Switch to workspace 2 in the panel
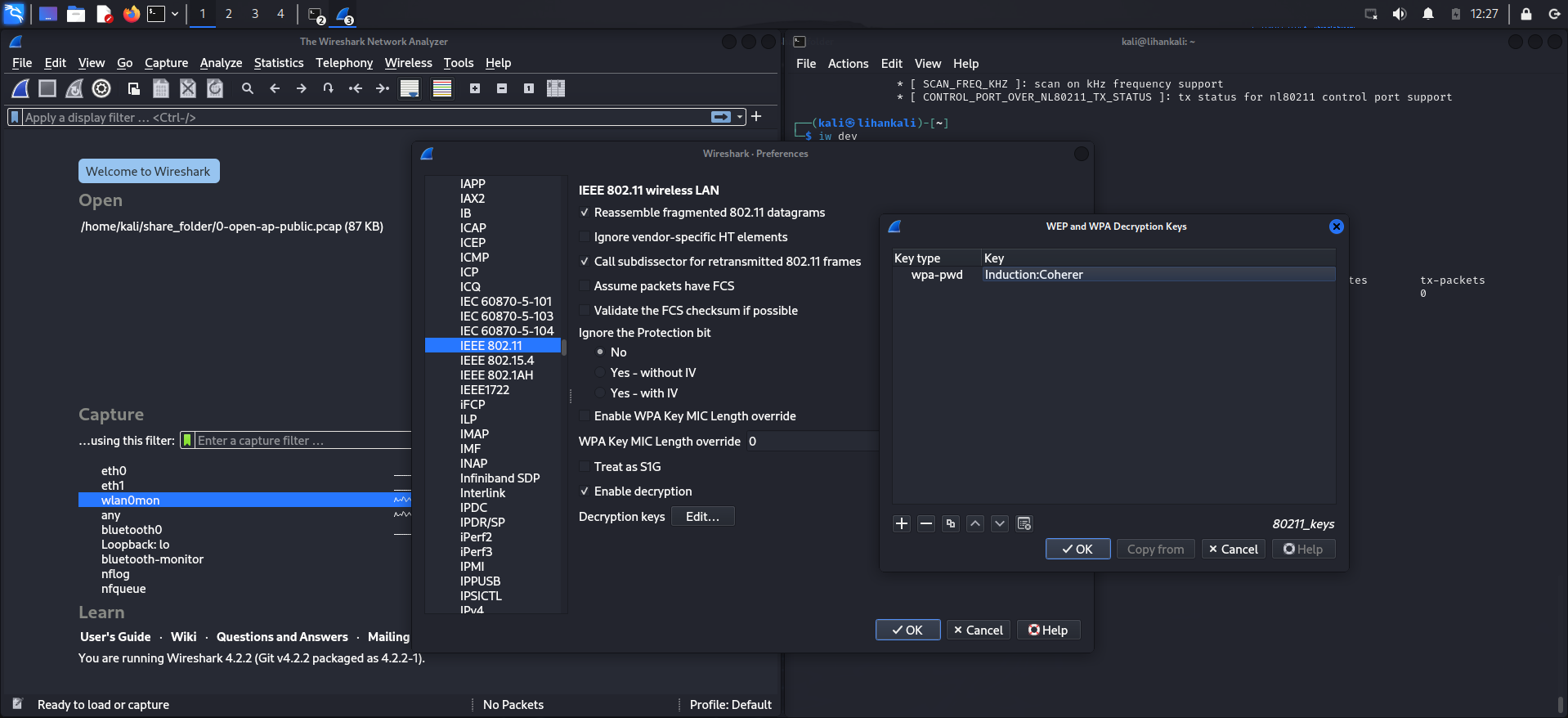1568x718 pixels. 228,14
